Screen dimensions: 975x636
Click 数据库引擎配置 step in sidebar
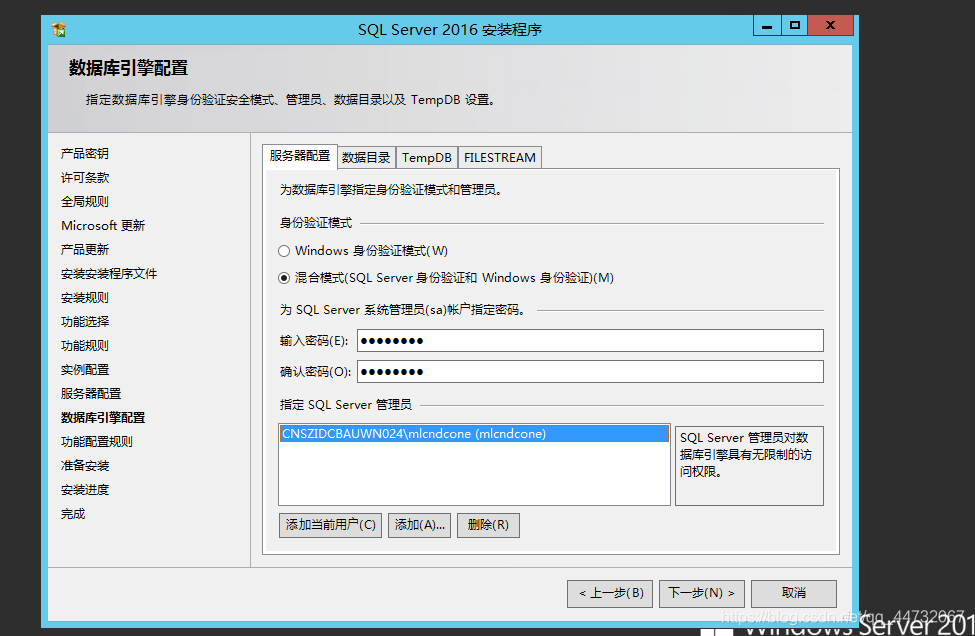[x=103, y=418]
